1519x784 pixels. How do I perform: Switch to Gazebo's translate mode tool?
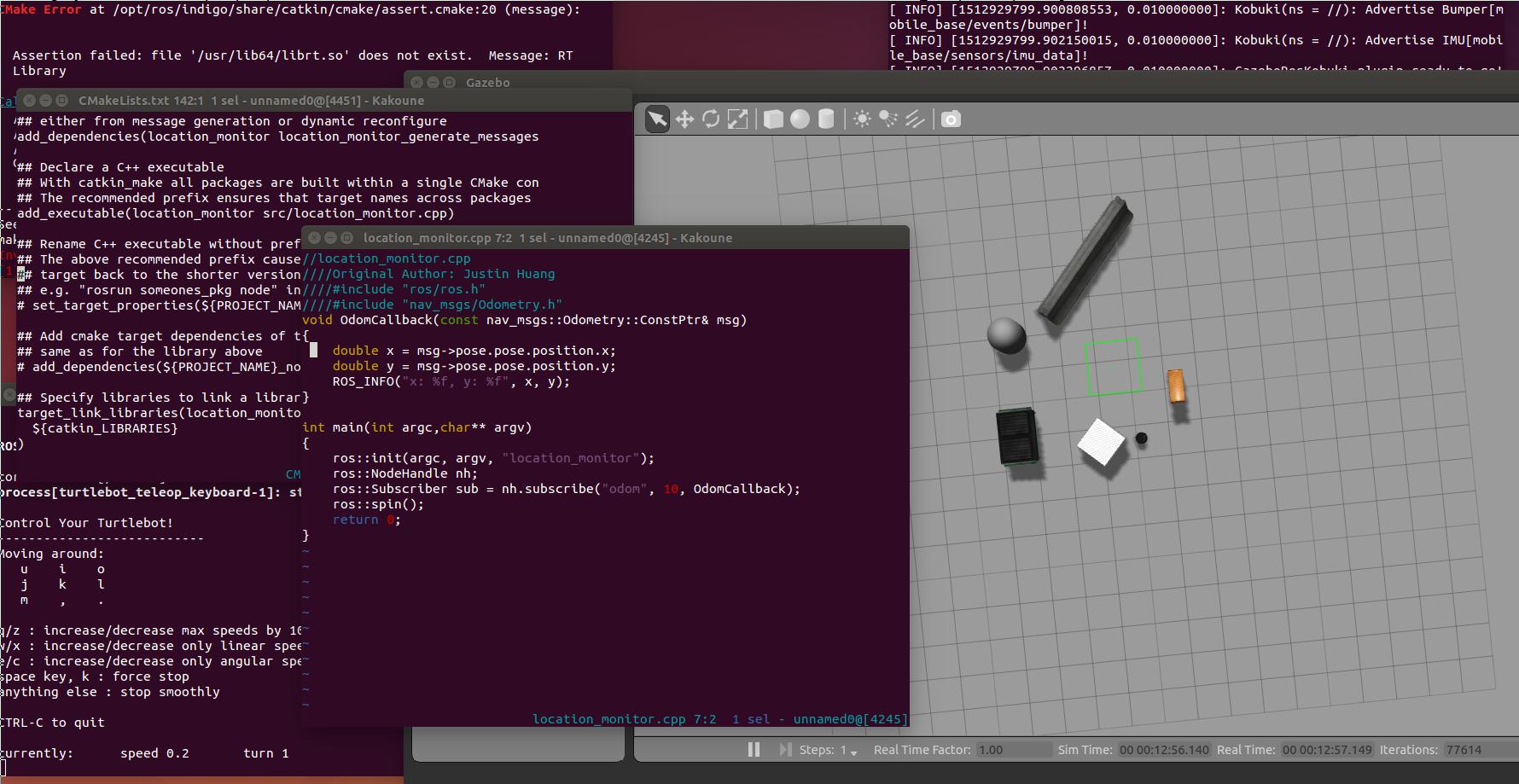(x=684, y=119)
